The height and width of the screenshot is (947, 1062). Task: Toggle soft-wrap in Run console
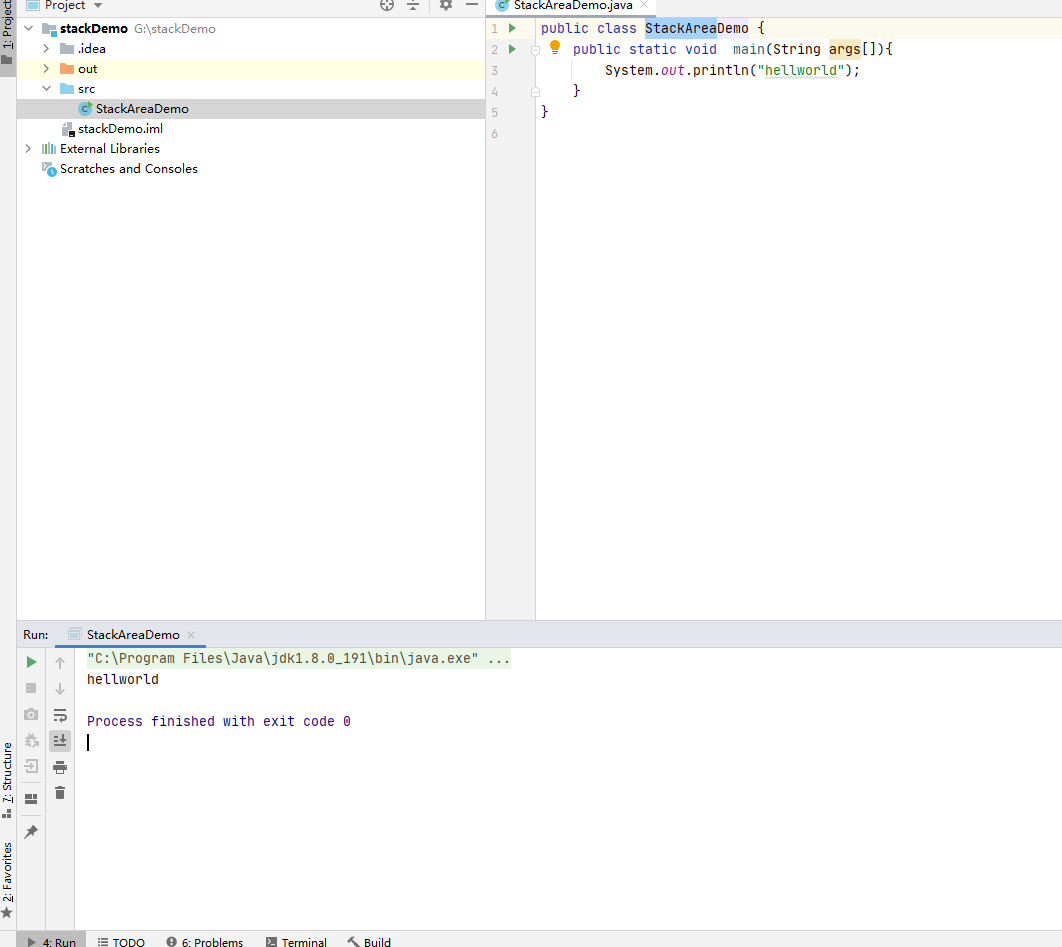[60, 715]
